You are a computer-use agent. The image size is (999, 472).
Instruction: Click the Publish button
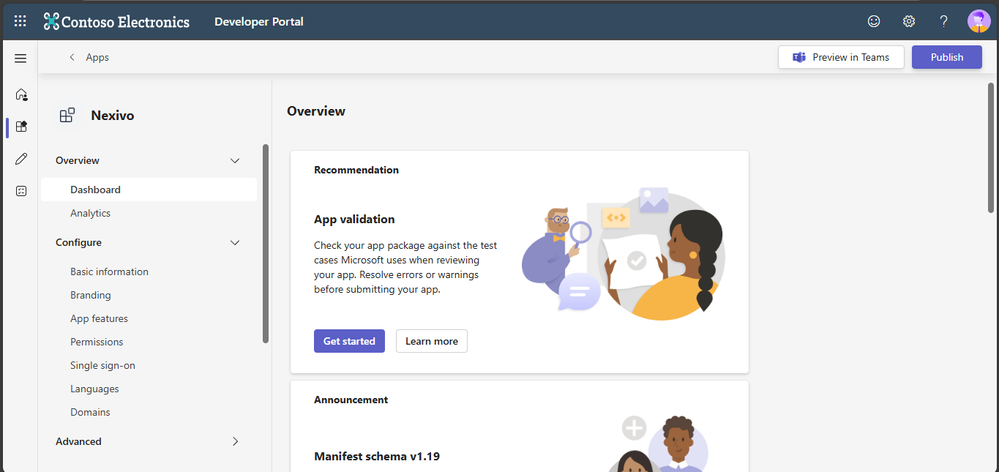[x=947, y=57]
